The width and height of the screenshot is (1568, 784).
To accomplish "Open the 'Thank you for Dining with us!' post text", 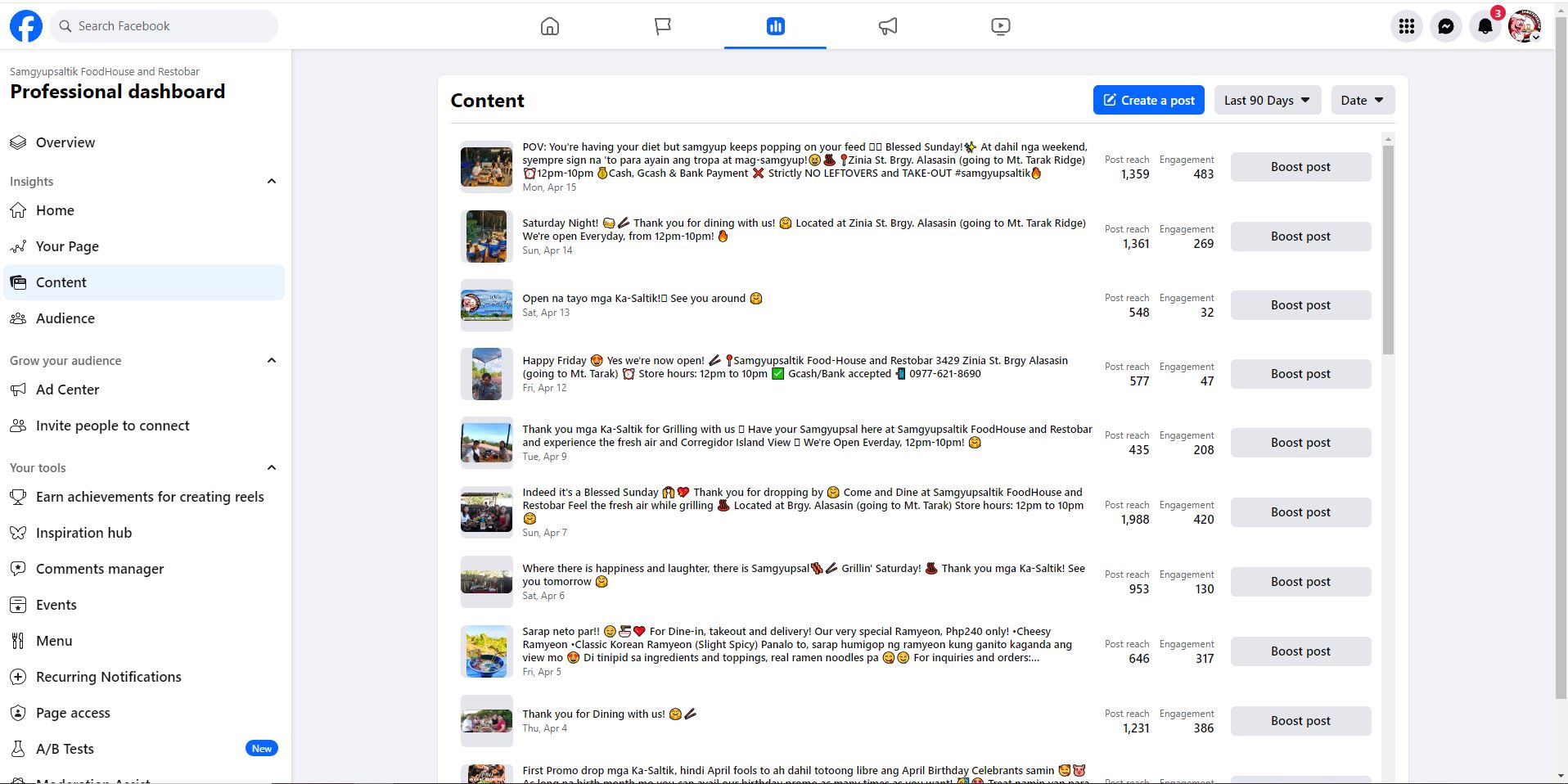I will (610, 714).
